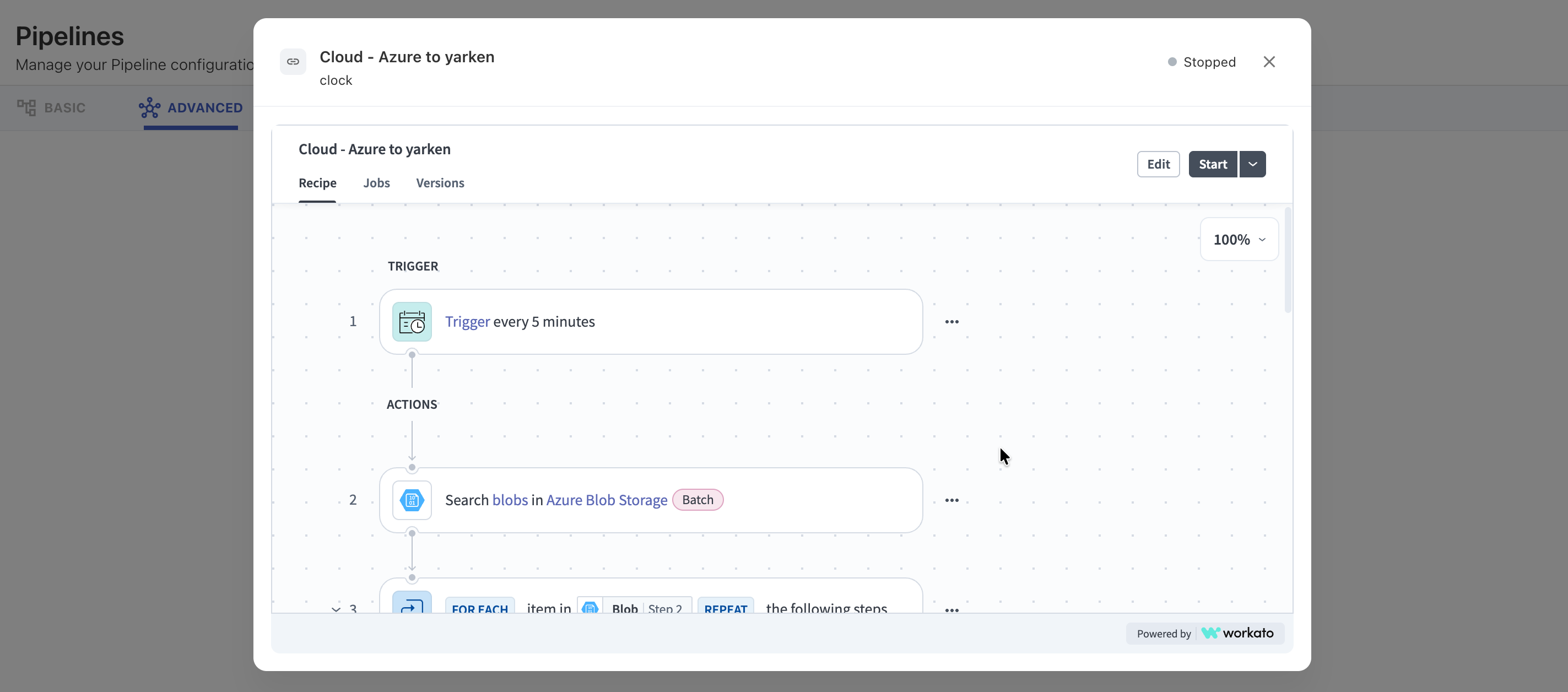1568x692 pixels.
Task: Click step number 1 label
Action: [x=353, y=321]
